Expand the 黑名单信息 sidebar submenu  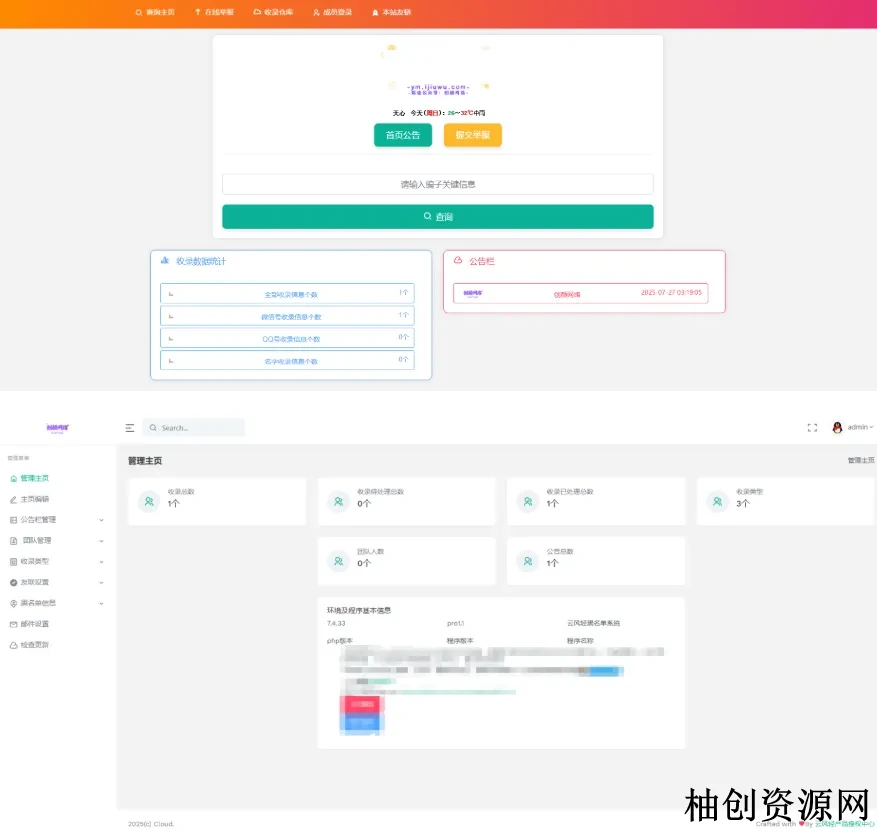(55, 603)
